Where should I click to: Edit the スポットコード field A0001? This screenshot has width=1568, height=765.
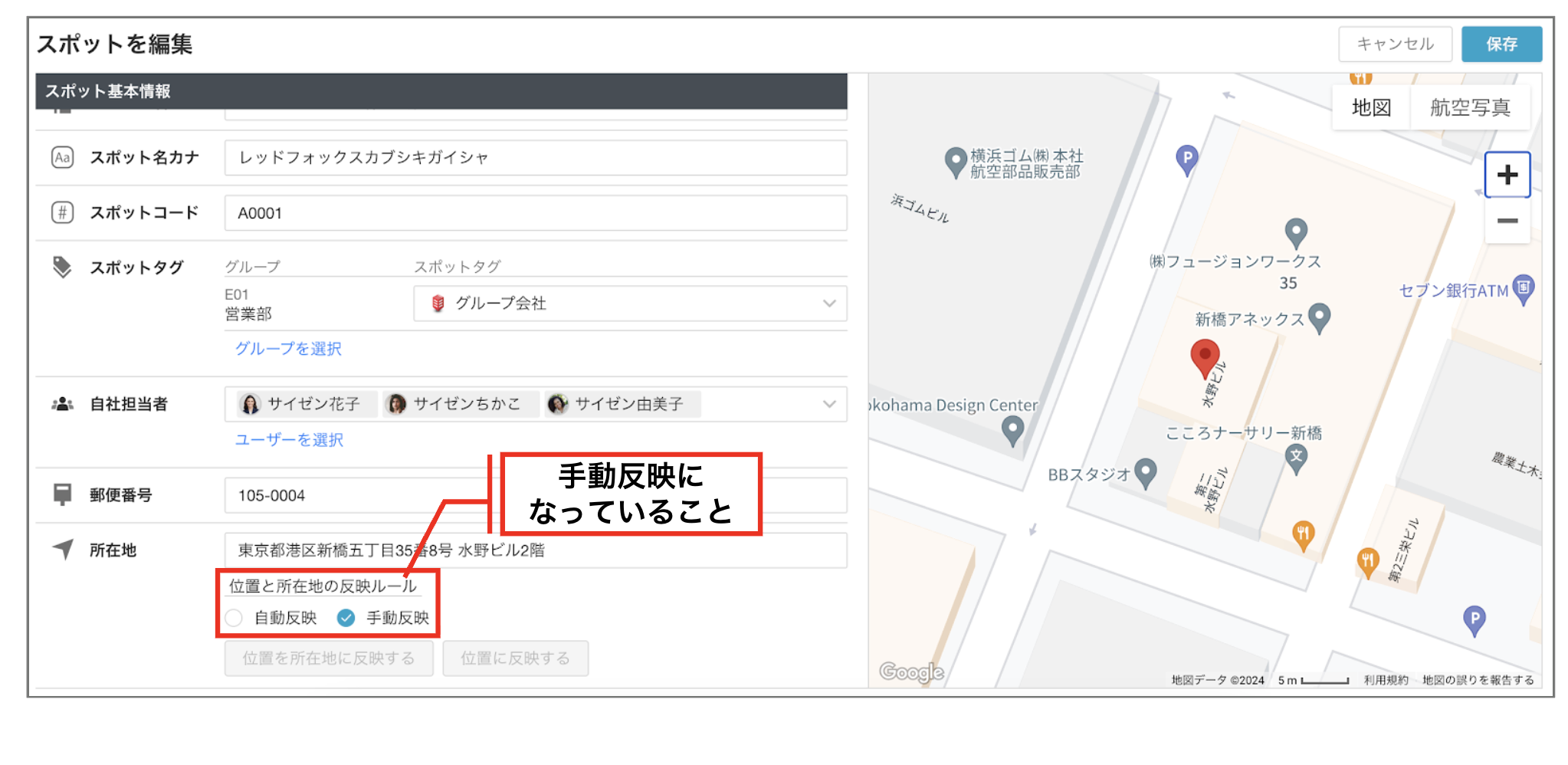[x=536, y=213]
